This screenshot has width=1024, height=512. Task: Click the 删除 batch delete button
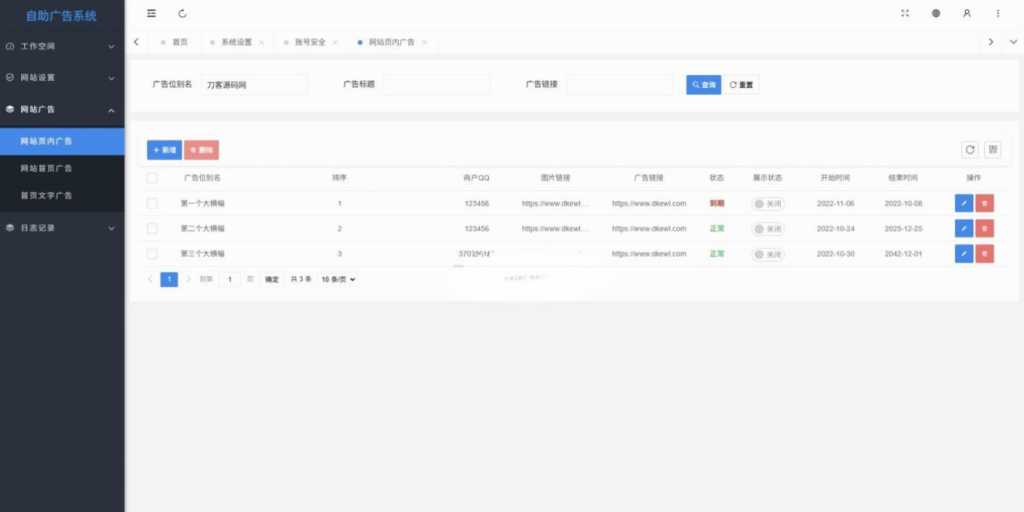click(201, 150)
